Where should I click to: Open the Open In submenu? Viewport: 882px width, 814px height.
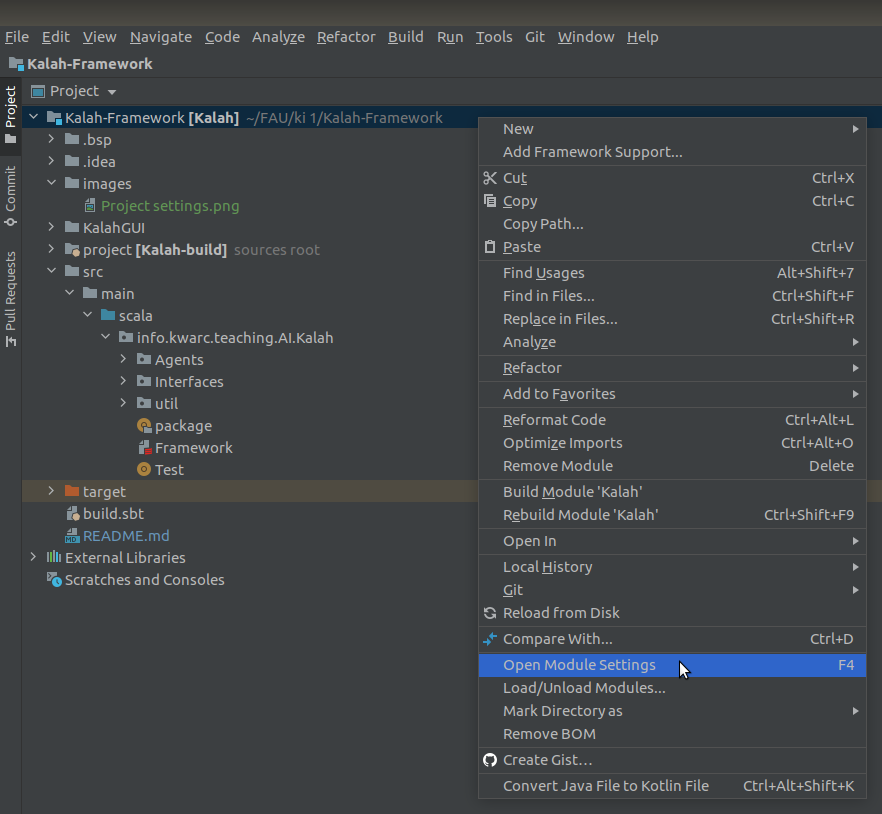(672, 541)
